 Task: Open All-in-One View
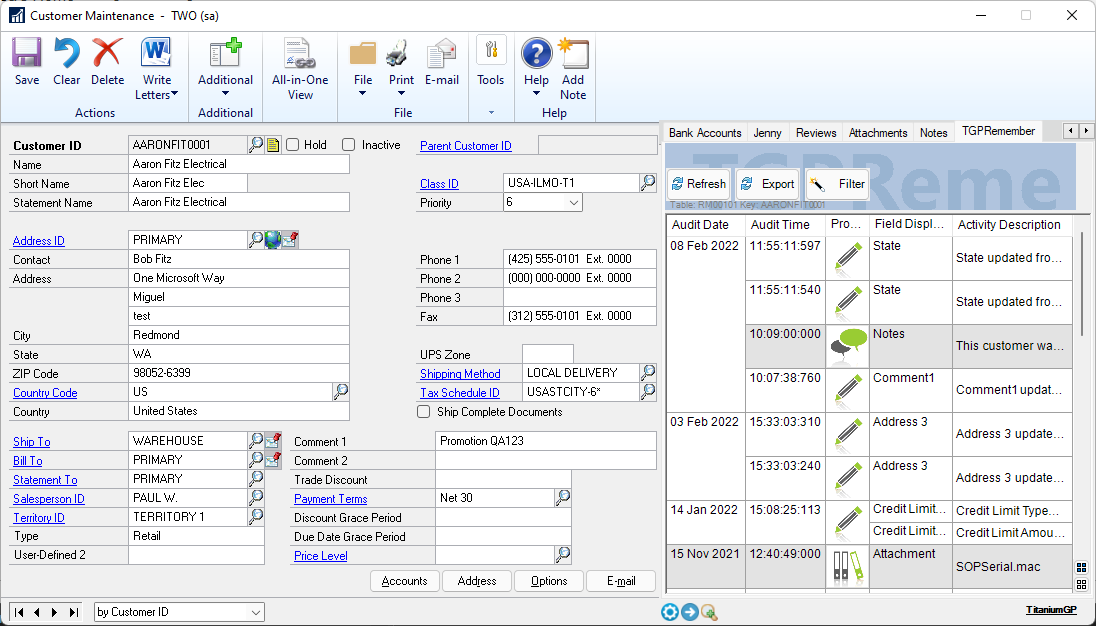pyautogui.click(x=300, y=70)
